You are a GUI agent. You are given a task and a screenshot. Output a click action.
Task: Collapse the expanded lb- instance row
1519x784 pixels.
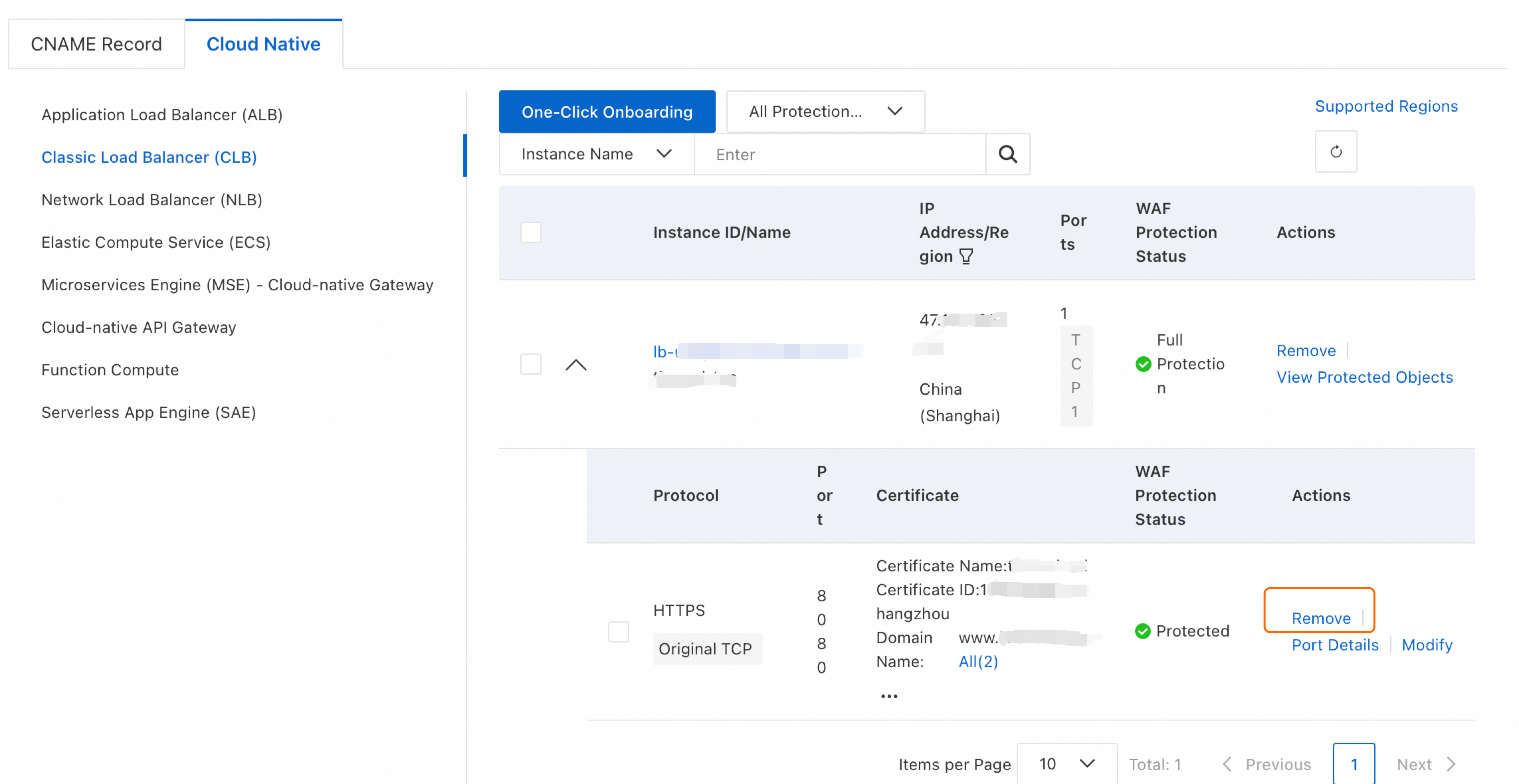(x=575, y=365)
